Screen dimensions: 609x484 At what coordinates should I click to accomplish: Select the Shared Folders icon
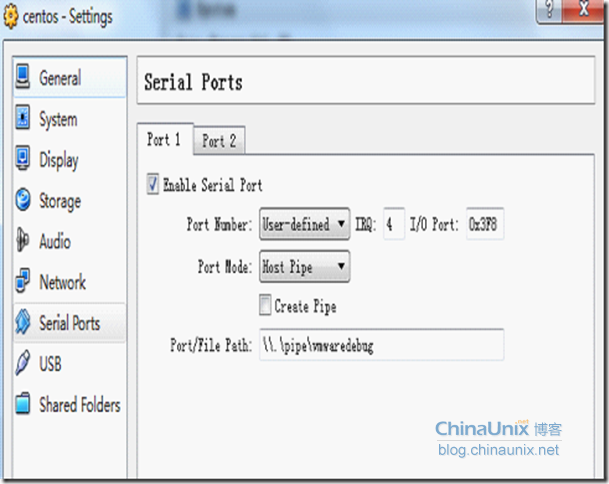(x=23, y=405)
